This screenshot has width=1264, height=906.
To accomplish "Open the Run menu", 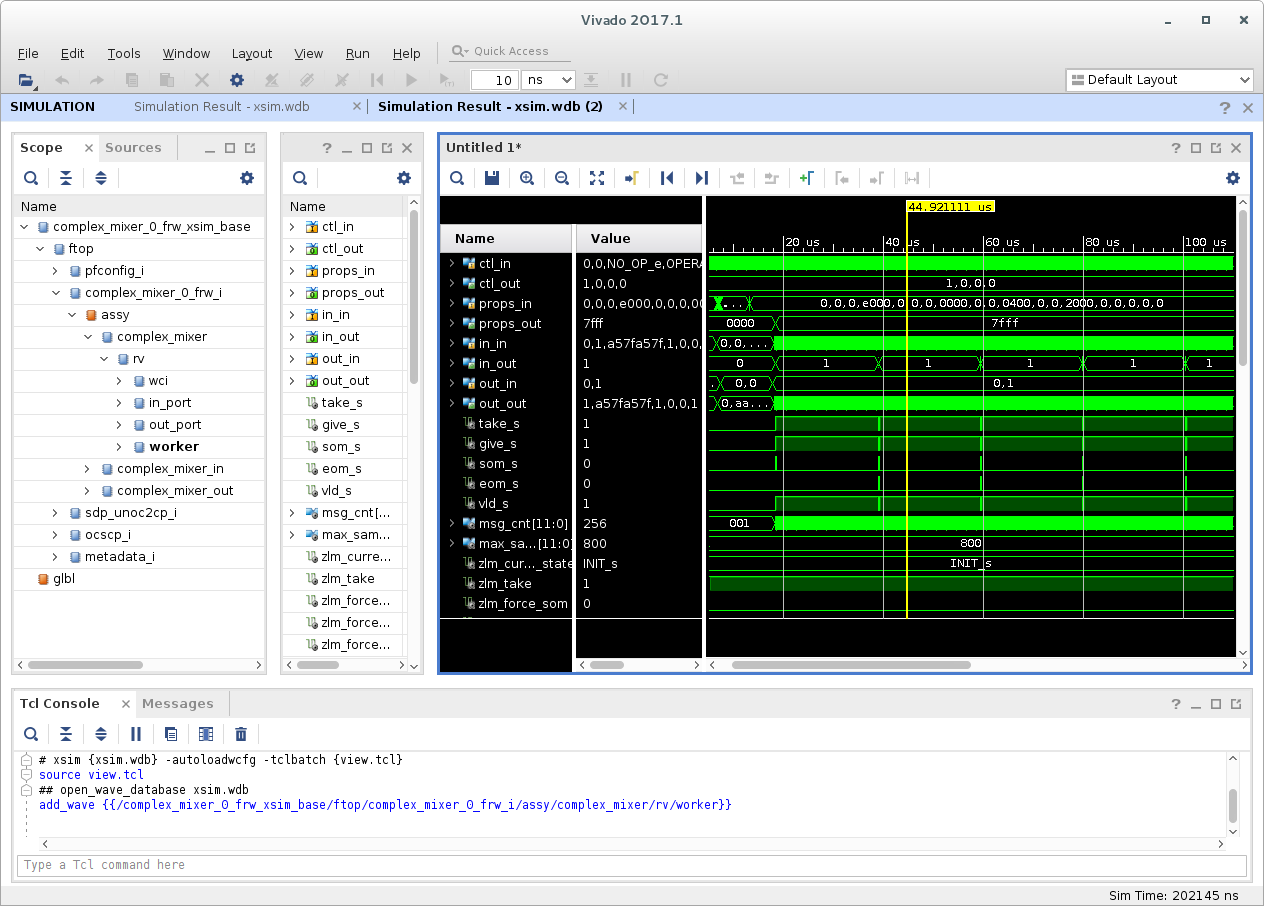I will coord(357,54).
